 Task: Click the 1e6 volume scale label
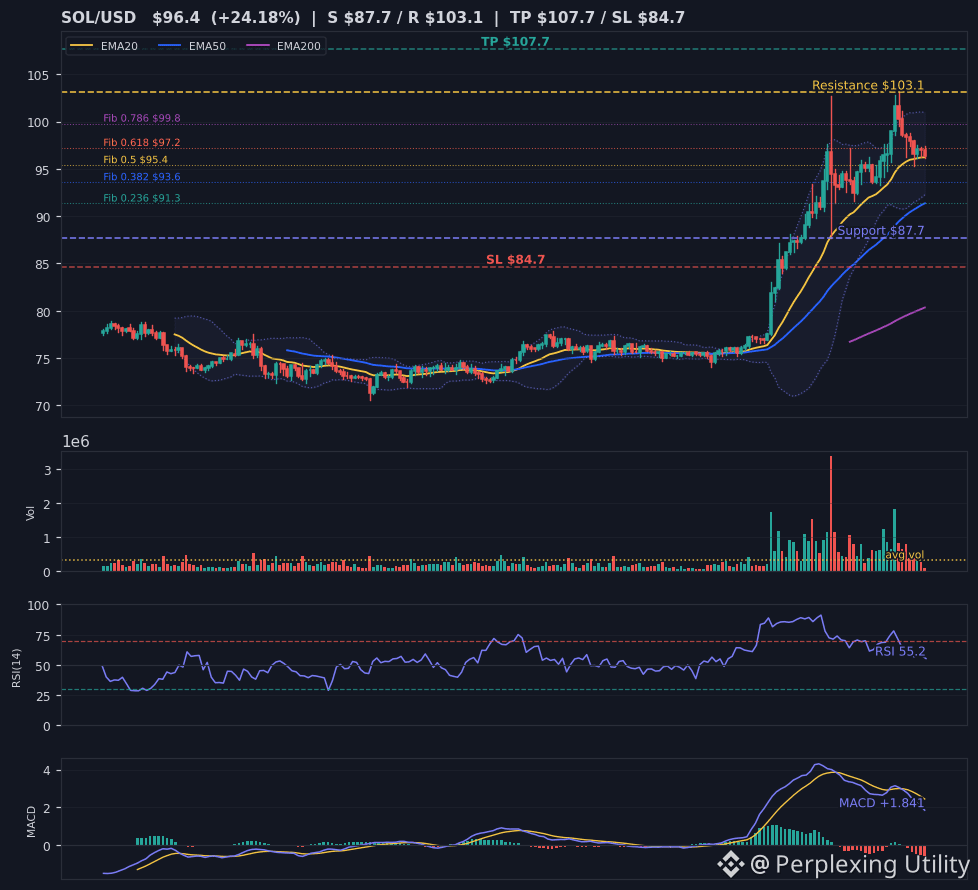(76, 442)
